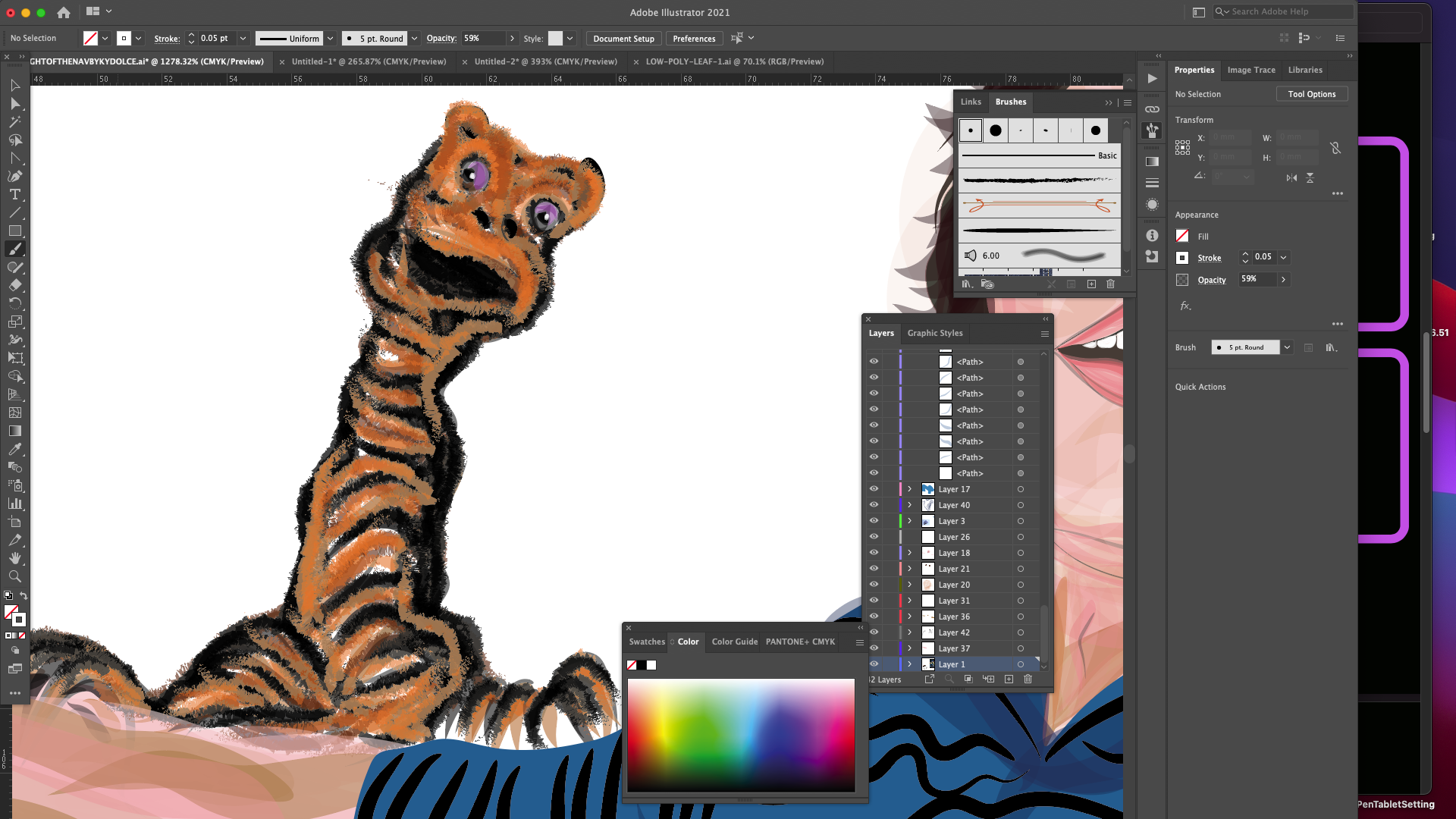Toggle visibility of Layer 40
The width and height of the screenshot is (1456, 819).
click(874, 505)
